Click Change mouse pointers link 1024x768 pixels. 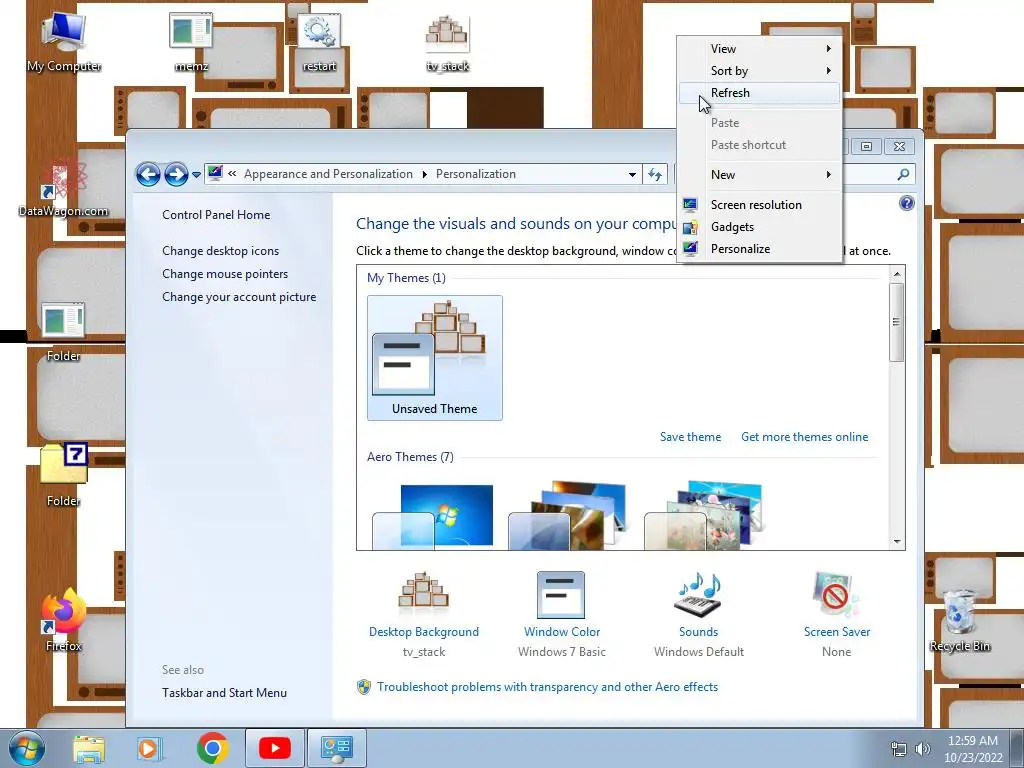225,274
